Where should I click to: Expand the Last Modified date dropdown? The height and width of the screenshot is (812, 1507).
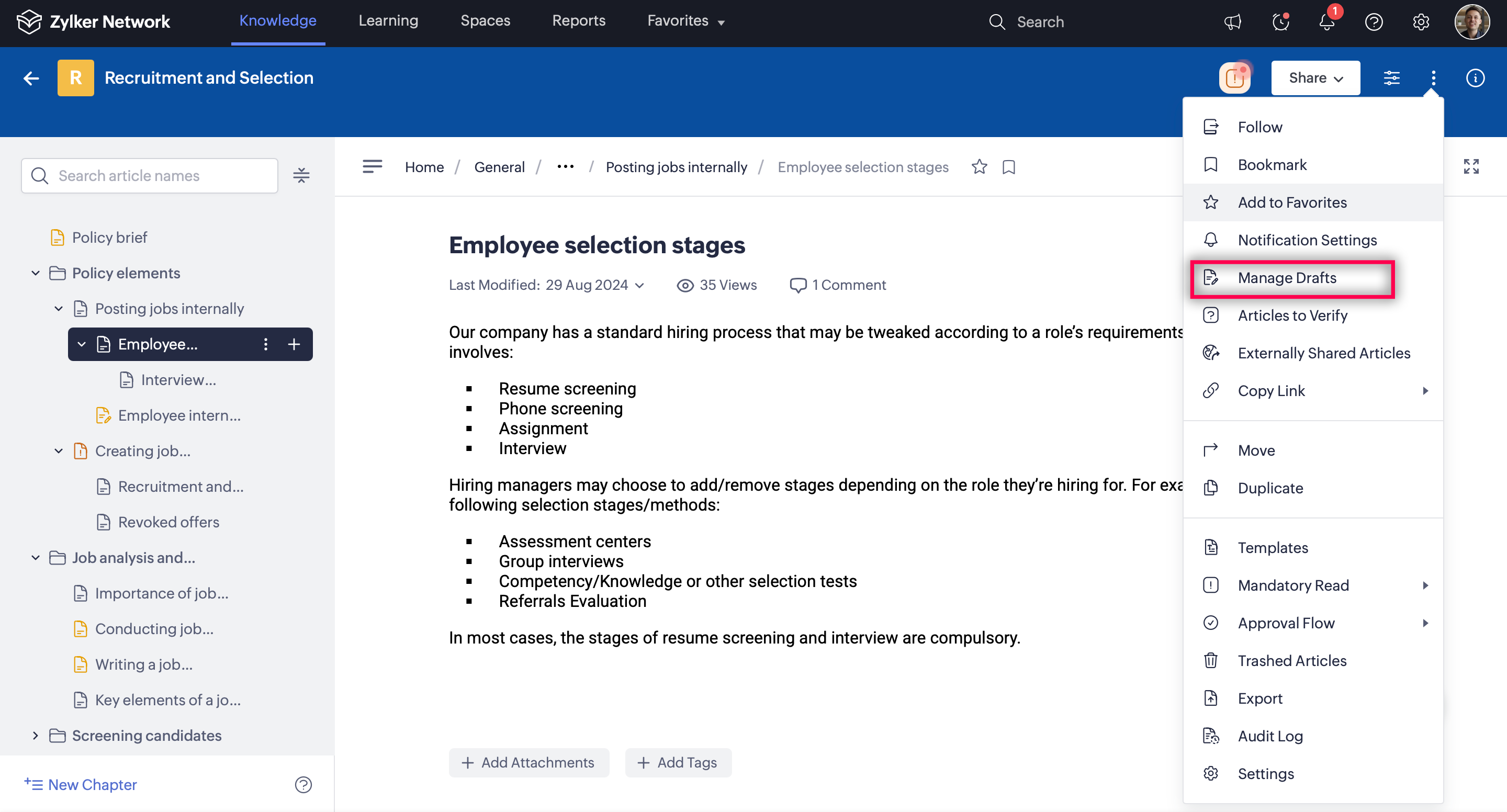640,286
